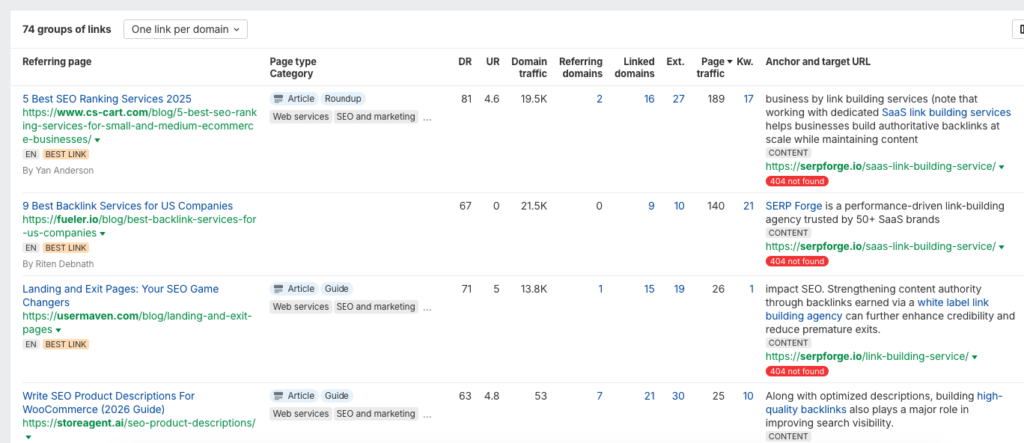Click Guide chip in the usermaven row
The width and height of the screenshot is (1024, 443).
click(337, 289)
